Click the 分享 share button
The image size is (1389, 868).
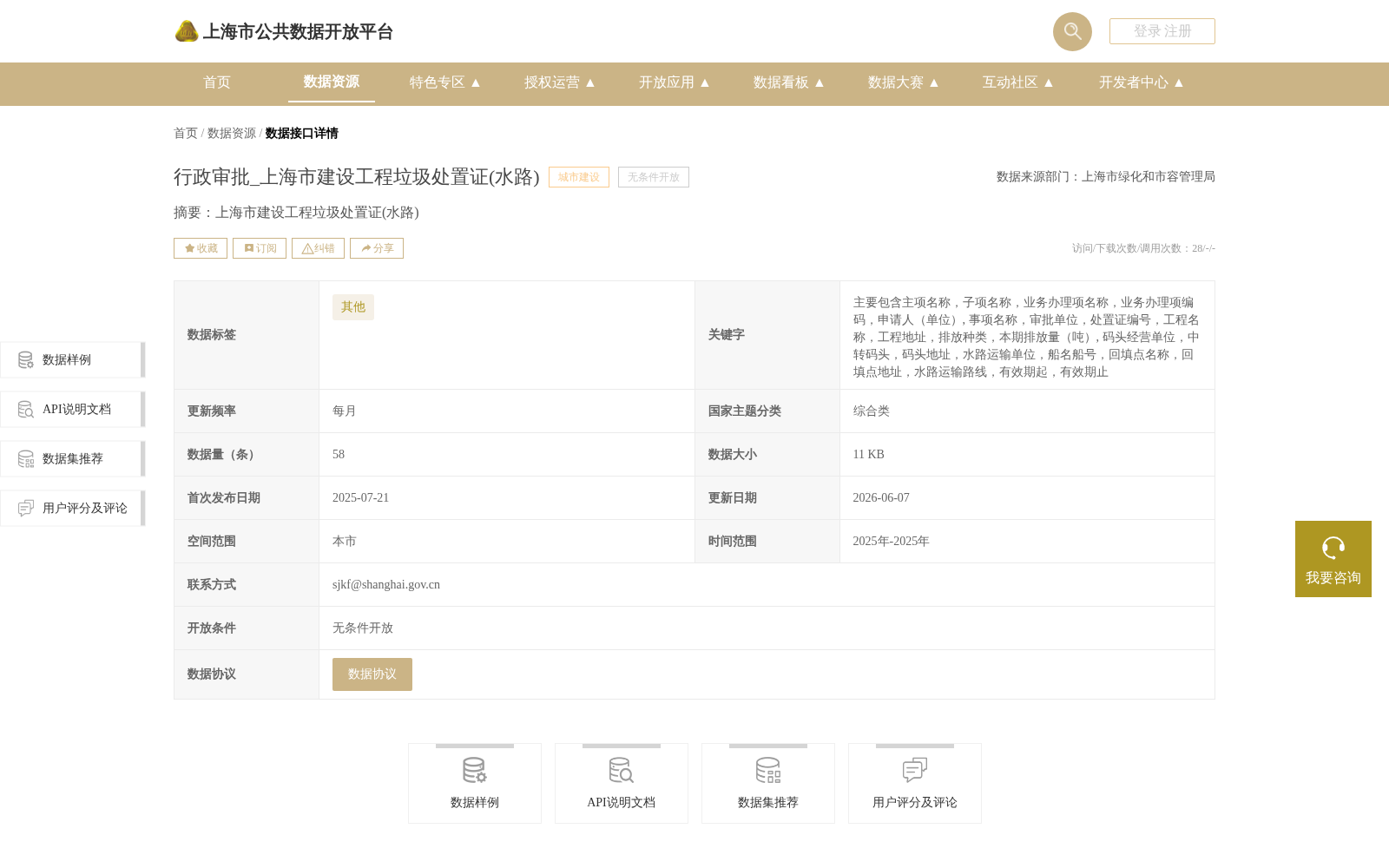pos(377,248)
